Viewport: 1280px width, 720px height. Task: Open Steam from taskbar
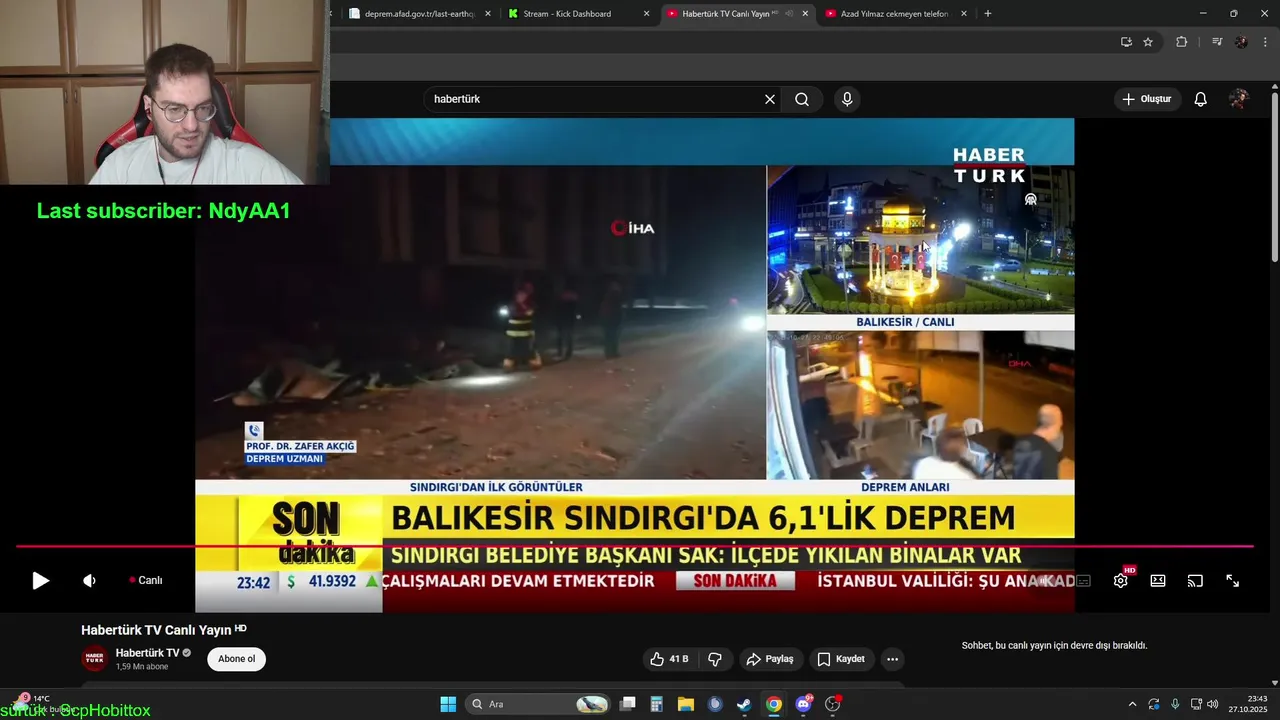[x=744, y=704]
